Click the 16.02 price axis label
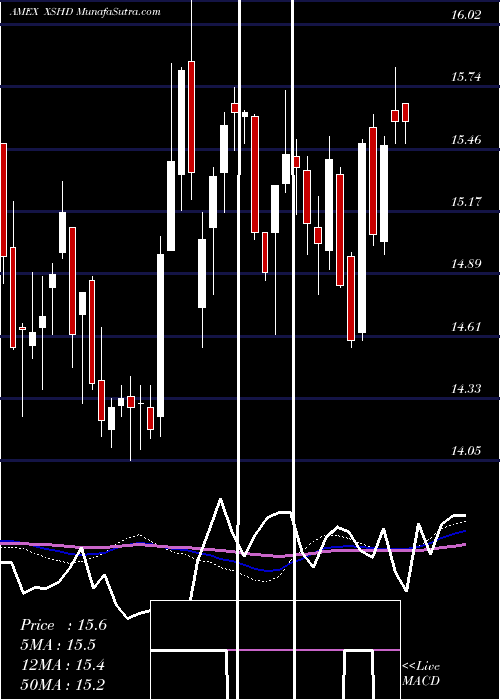This screenshot has height=700, width=500. [466, 15]
